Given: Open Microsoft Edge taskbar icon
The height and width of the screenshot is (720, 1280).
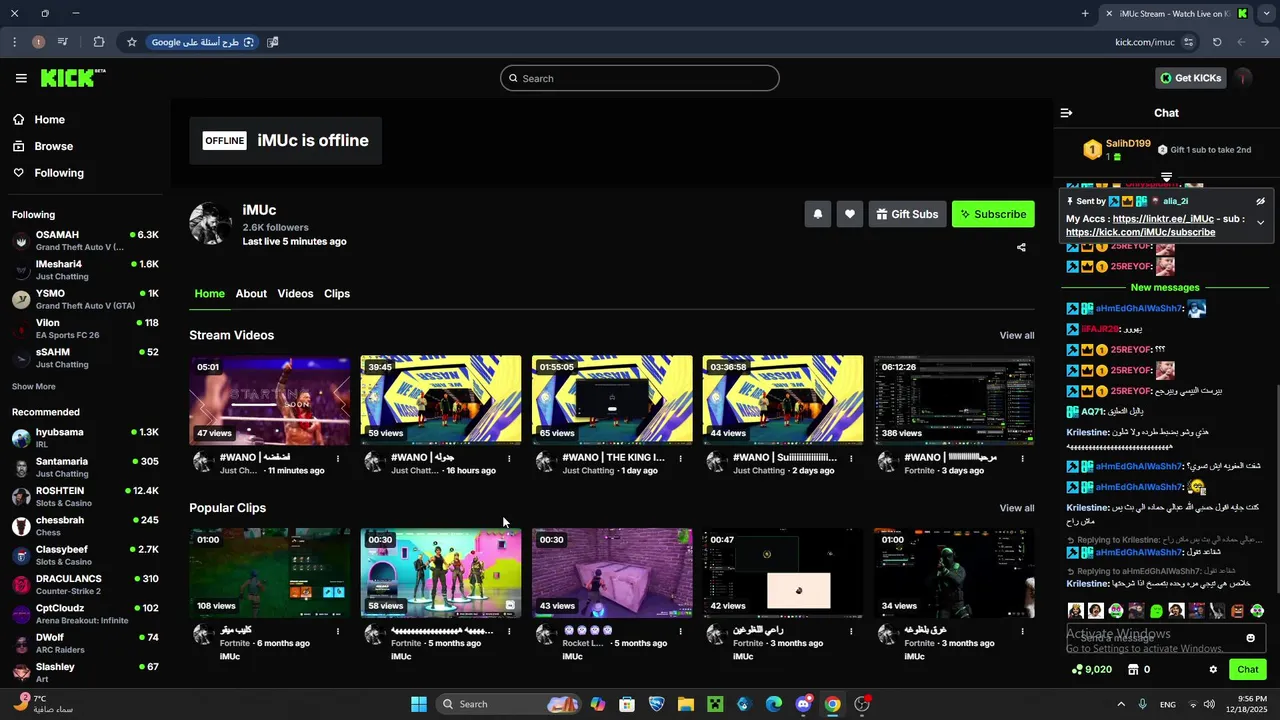Looking at the screenshot, I should point(774,704).
